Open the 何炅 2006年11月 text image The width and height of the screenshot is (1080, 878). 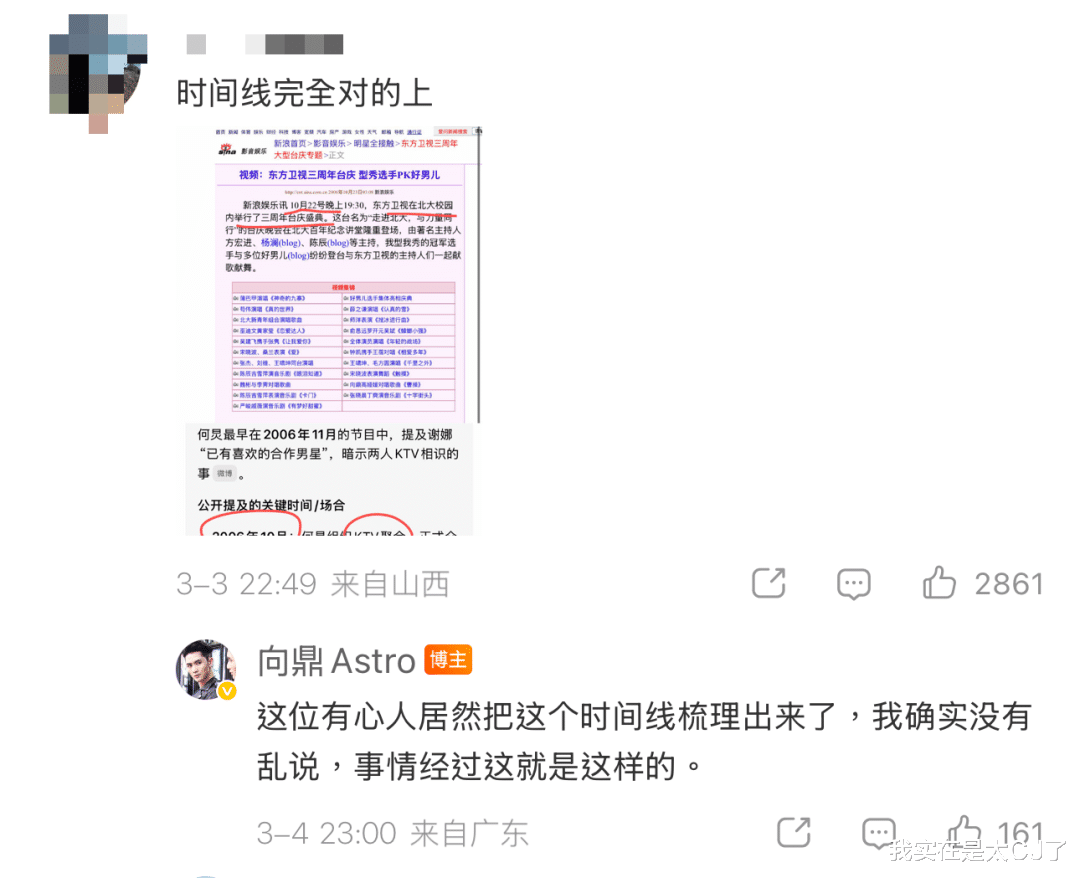(329, 479)
